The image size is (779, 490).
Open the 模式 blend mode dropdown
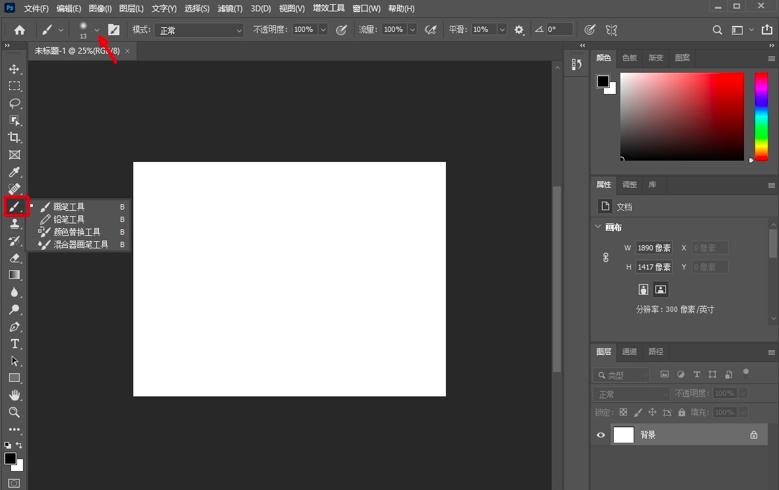point(200,30)
